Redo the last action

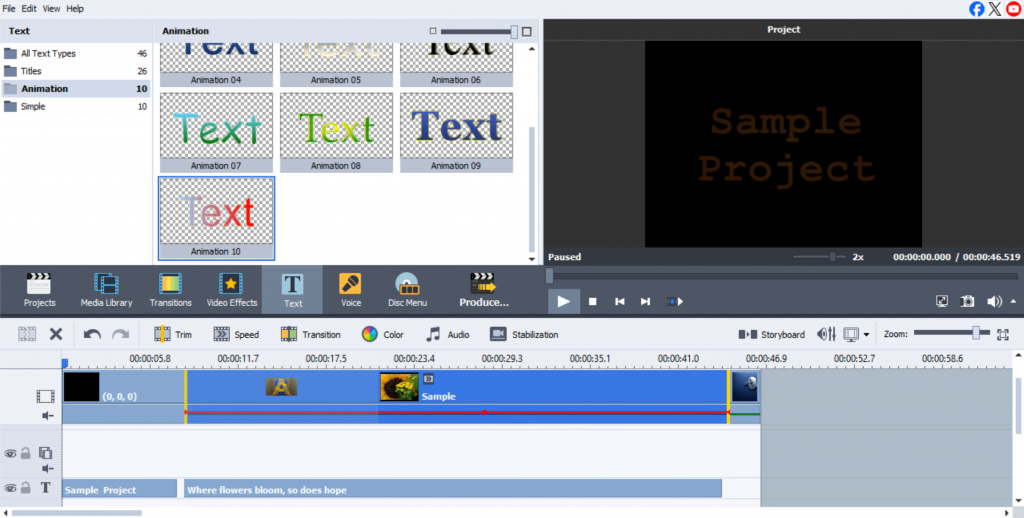120,334
